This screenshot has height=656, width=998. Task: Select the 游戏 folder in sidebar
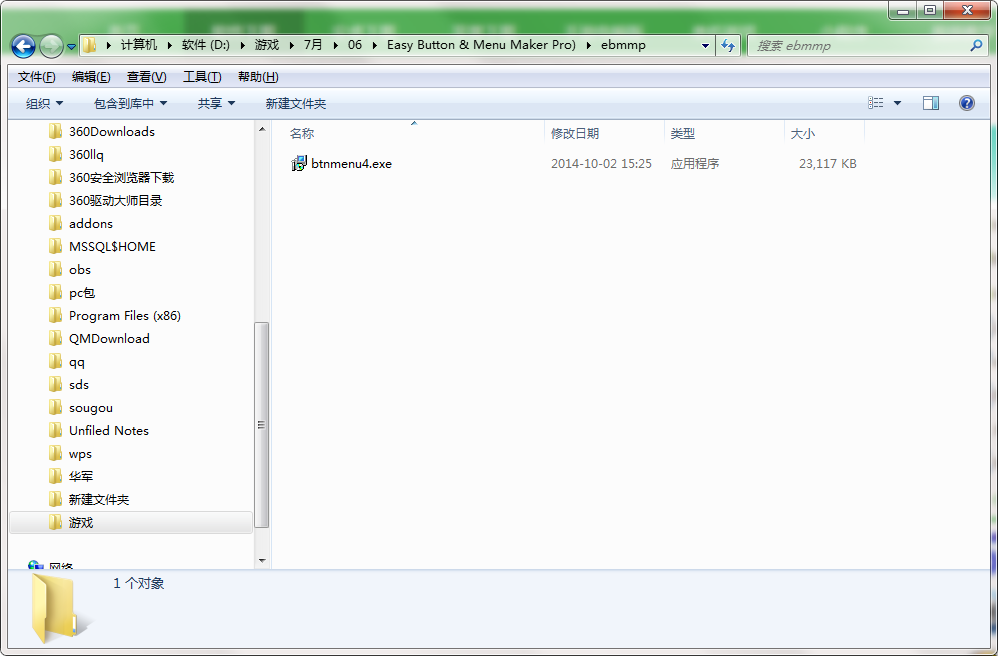point(82,522)
